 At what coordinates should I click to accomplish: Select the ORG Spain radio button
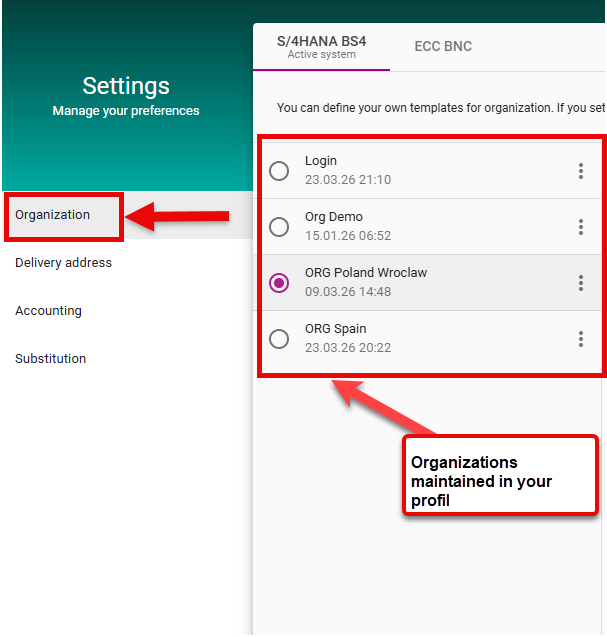tap(279, 339)
